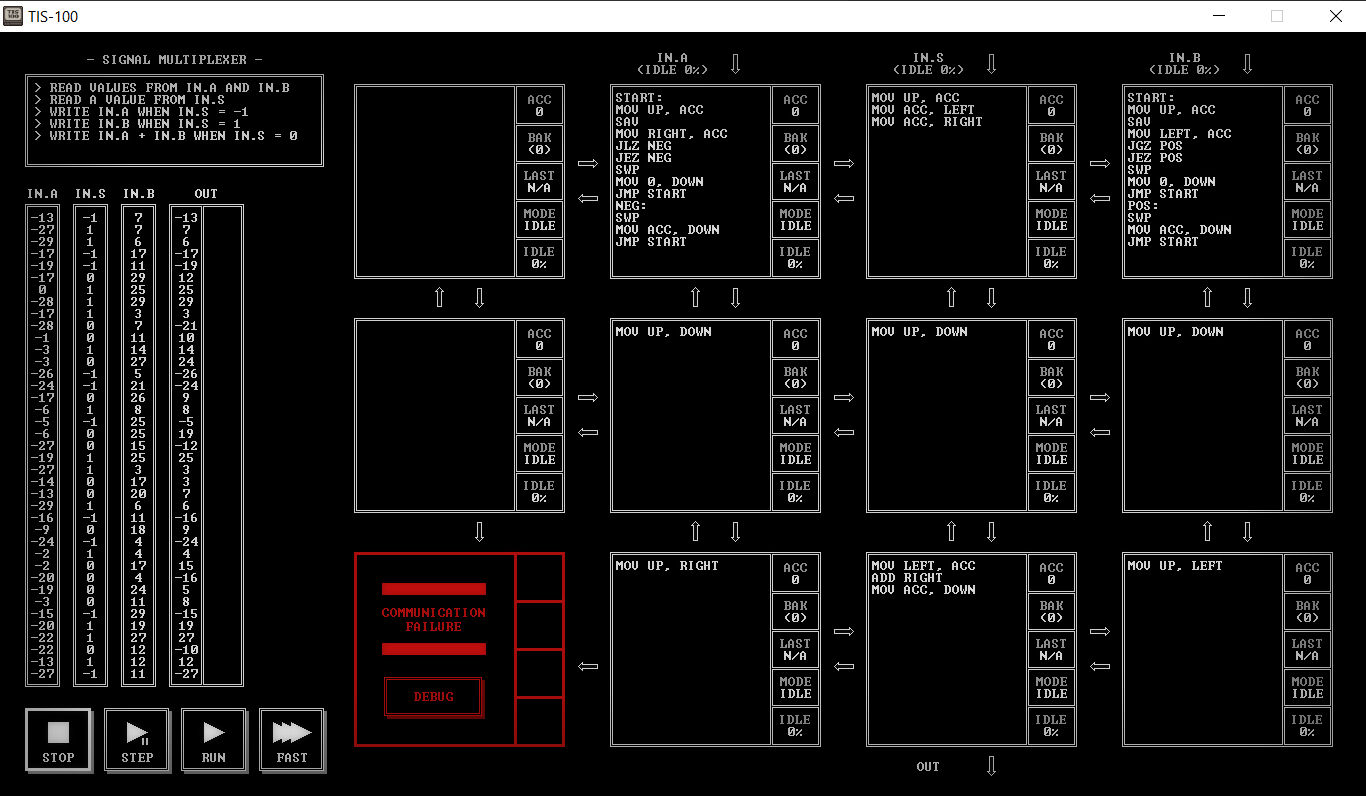Click down arrow below the IN.A node

click(735, 298)
